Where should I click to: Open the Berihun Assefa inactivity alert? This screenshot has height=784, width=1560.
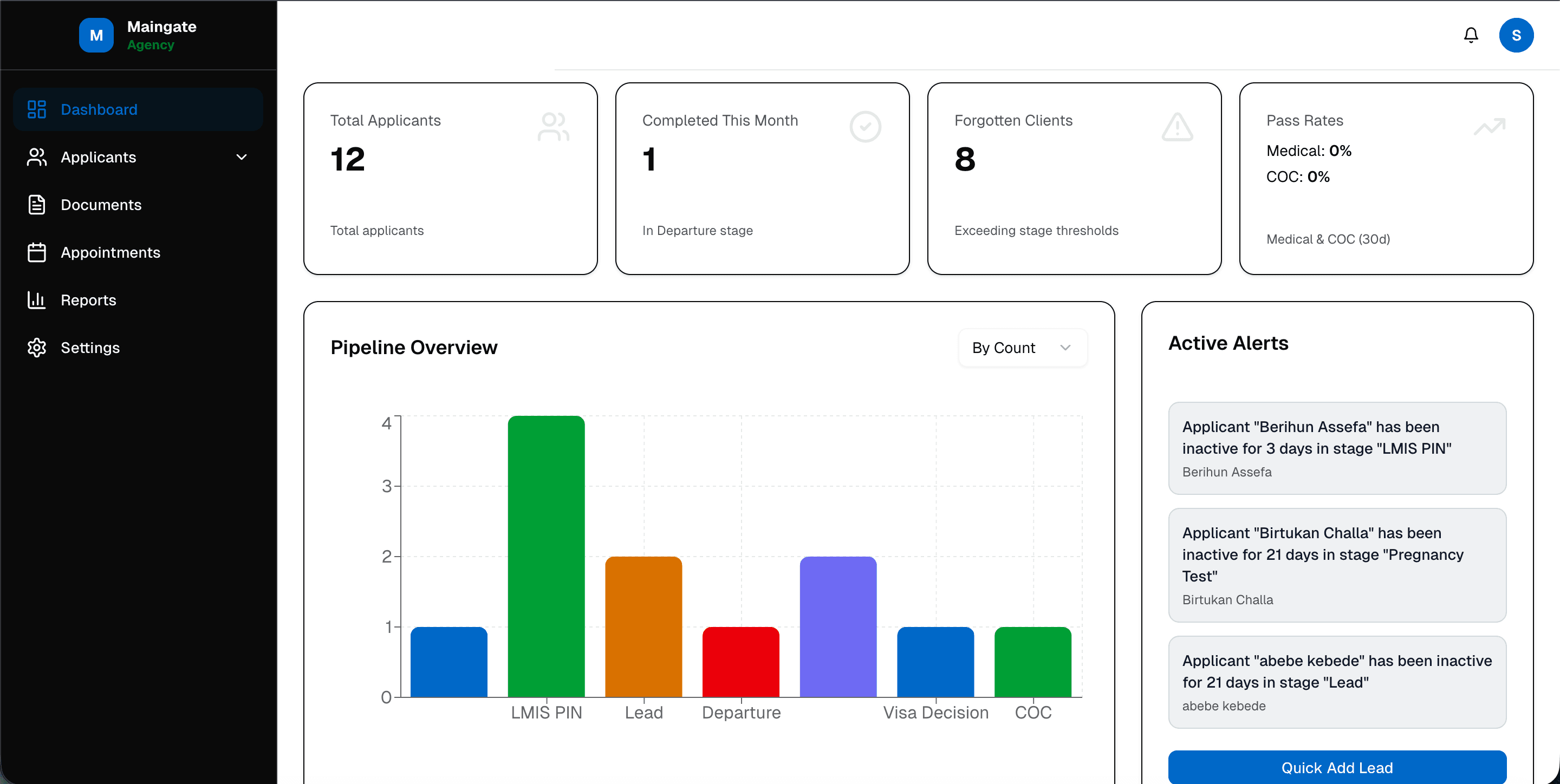pos(1336,448)
